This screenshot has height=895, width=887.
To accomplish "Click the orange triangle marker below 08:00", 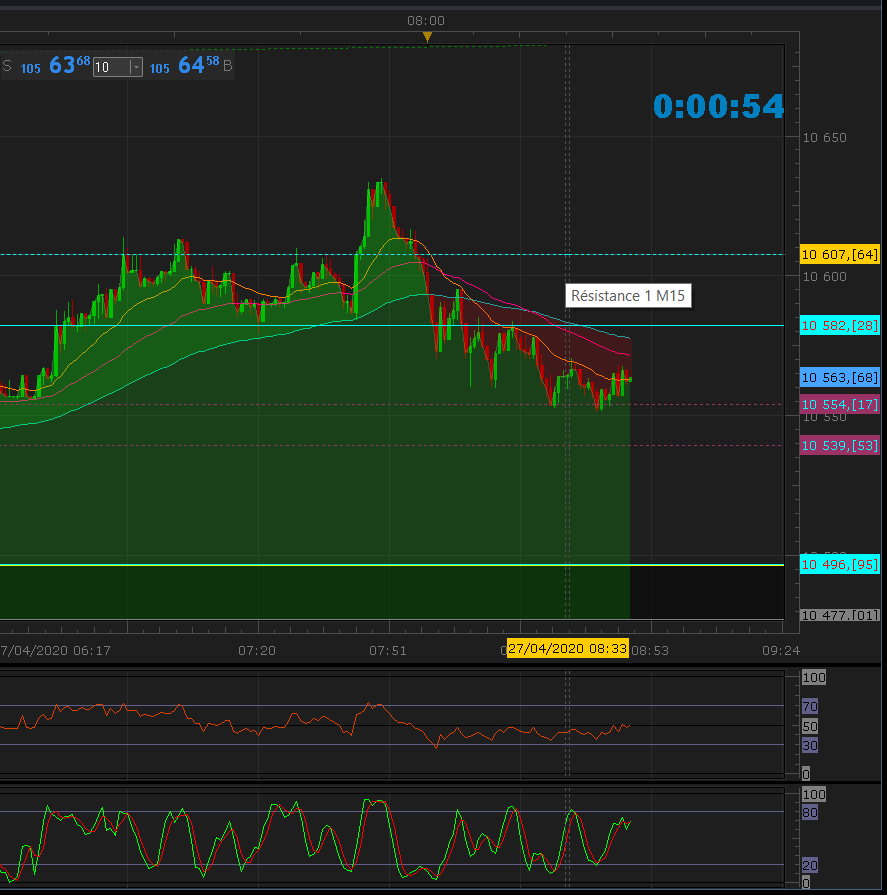I will click(x=427, y=37).
